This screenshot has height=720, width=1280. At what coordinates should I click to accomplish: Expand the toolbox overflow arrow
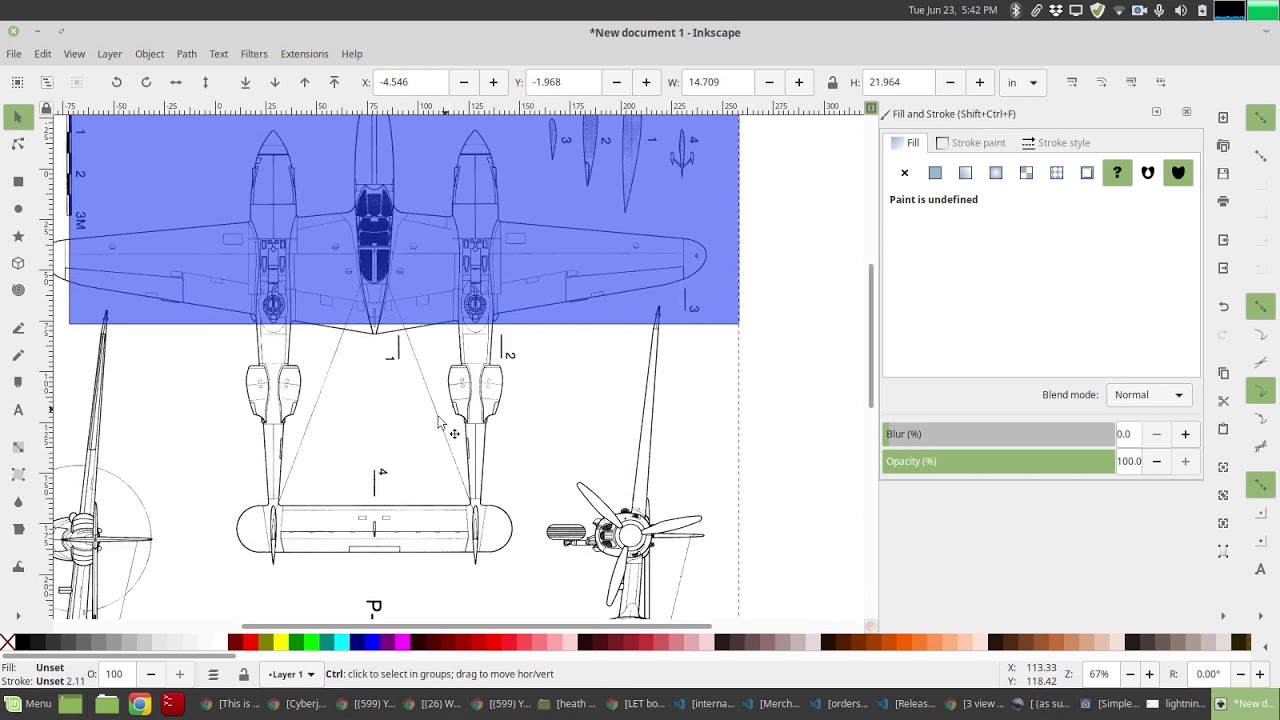tap(18, 616)
